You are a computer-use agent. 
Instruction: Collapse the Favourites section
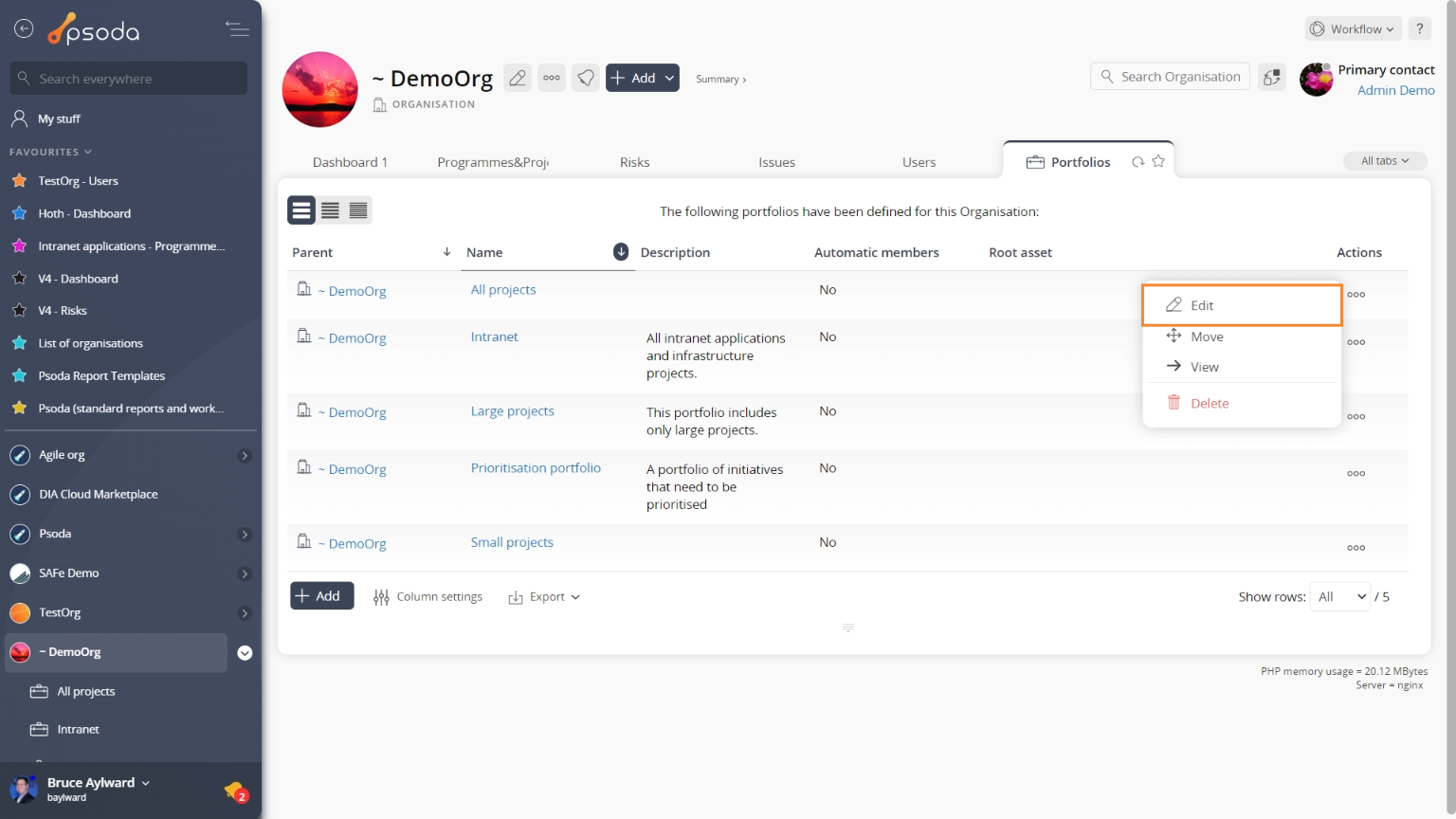click(51, 152)
